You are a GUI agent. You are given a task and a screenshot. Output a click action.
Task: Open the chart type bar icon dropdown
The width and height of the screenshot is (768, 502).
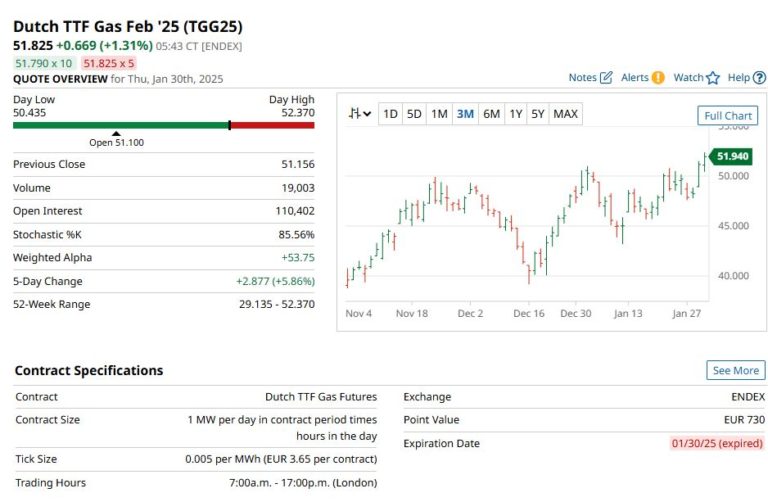359,114
